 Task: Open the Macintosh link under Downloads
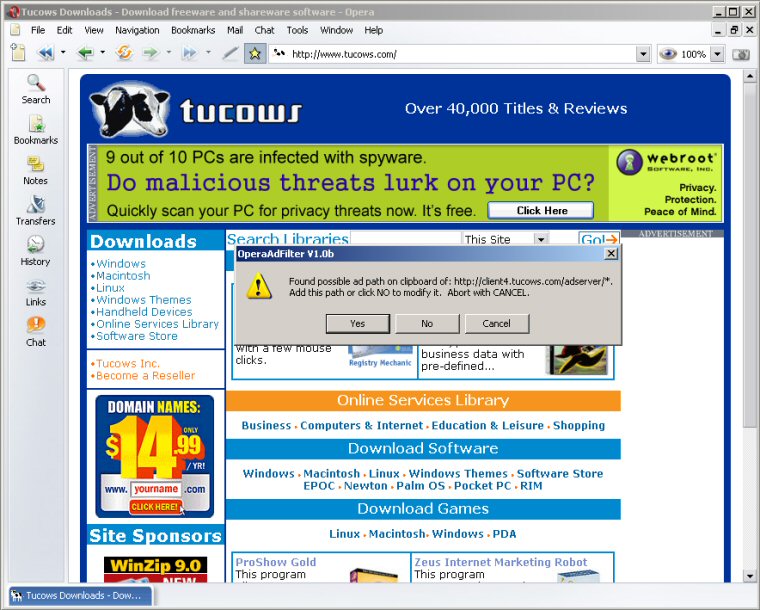coord(123,276)
